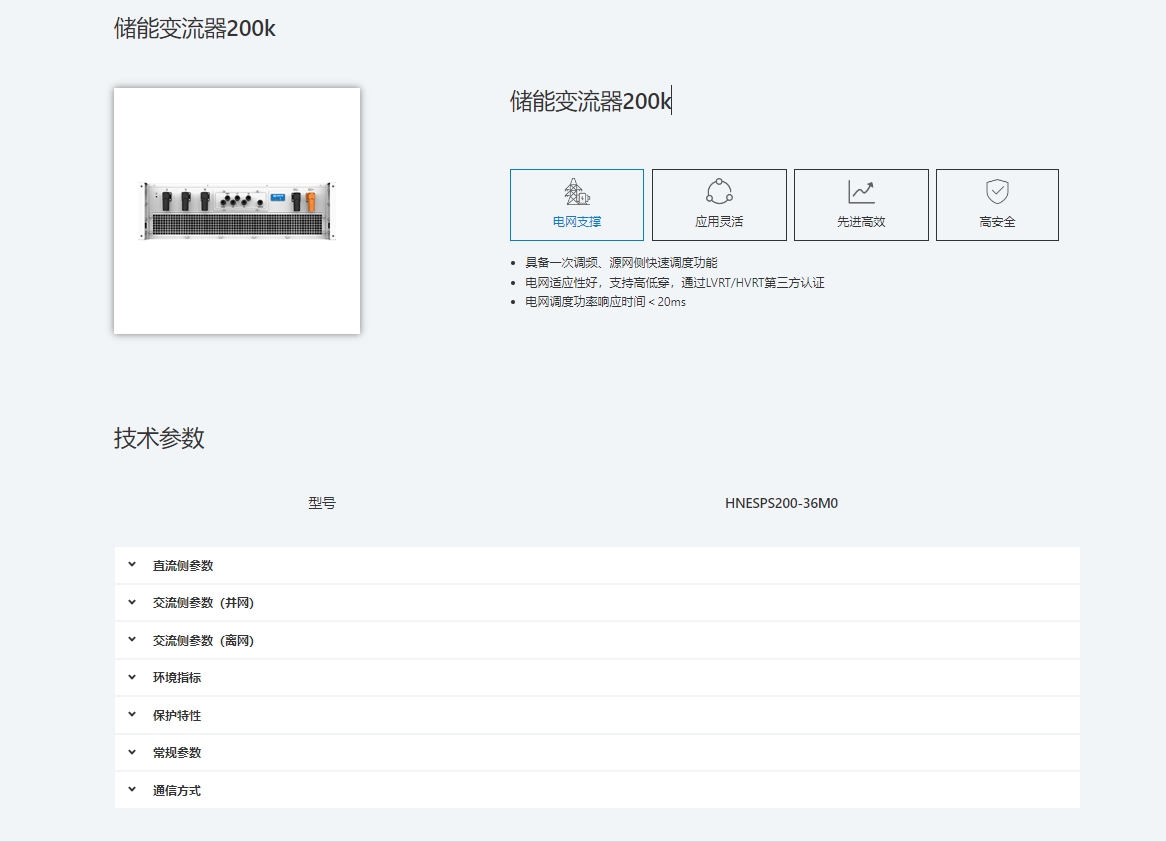Click the shield checkmark safety icon
The width and height of the screenshot is (1166, 842).
(997, 192)
